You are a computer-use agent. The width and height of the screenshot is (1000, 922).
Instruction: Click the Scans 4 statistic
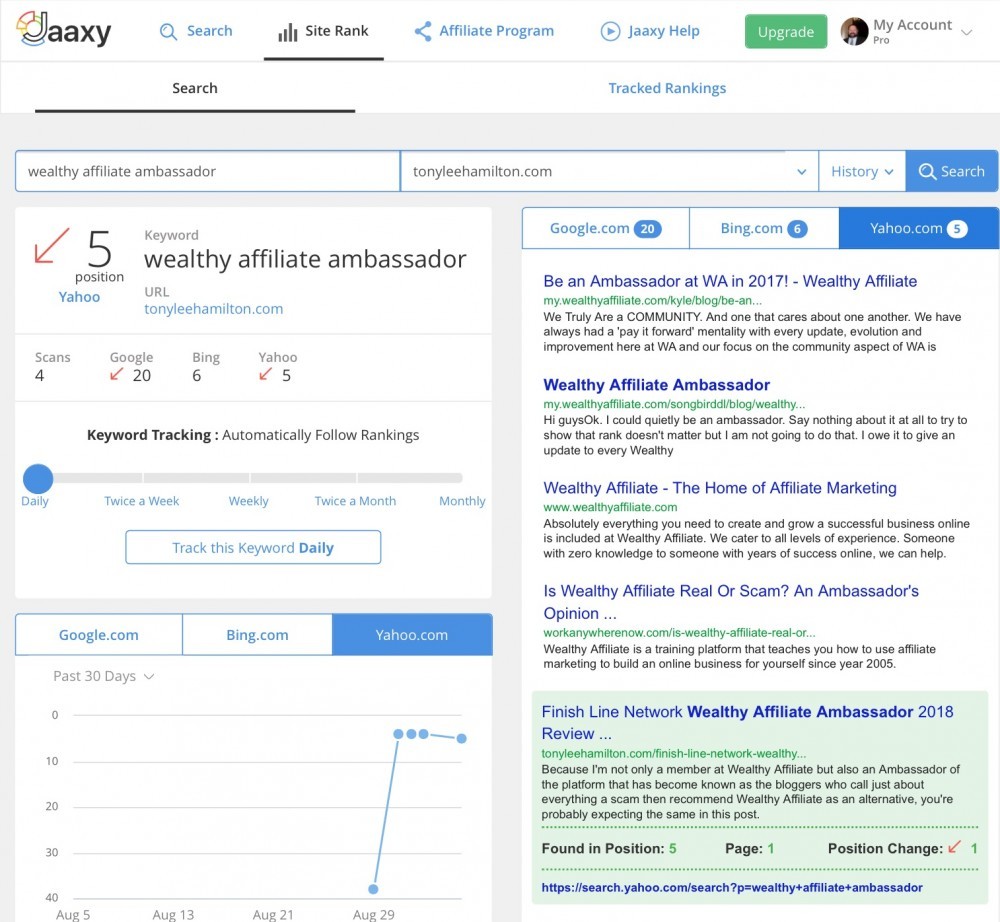pos(52,367)
